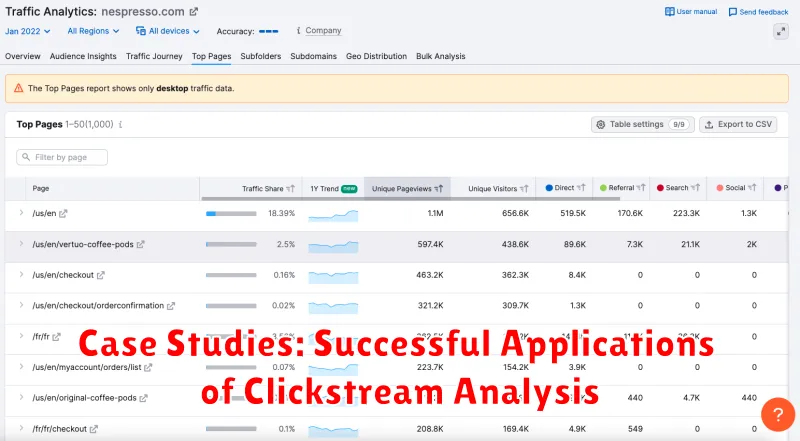This screenshot has width=800, height=441.
Task: Click Export to CSV button
Action: (738, 124)
